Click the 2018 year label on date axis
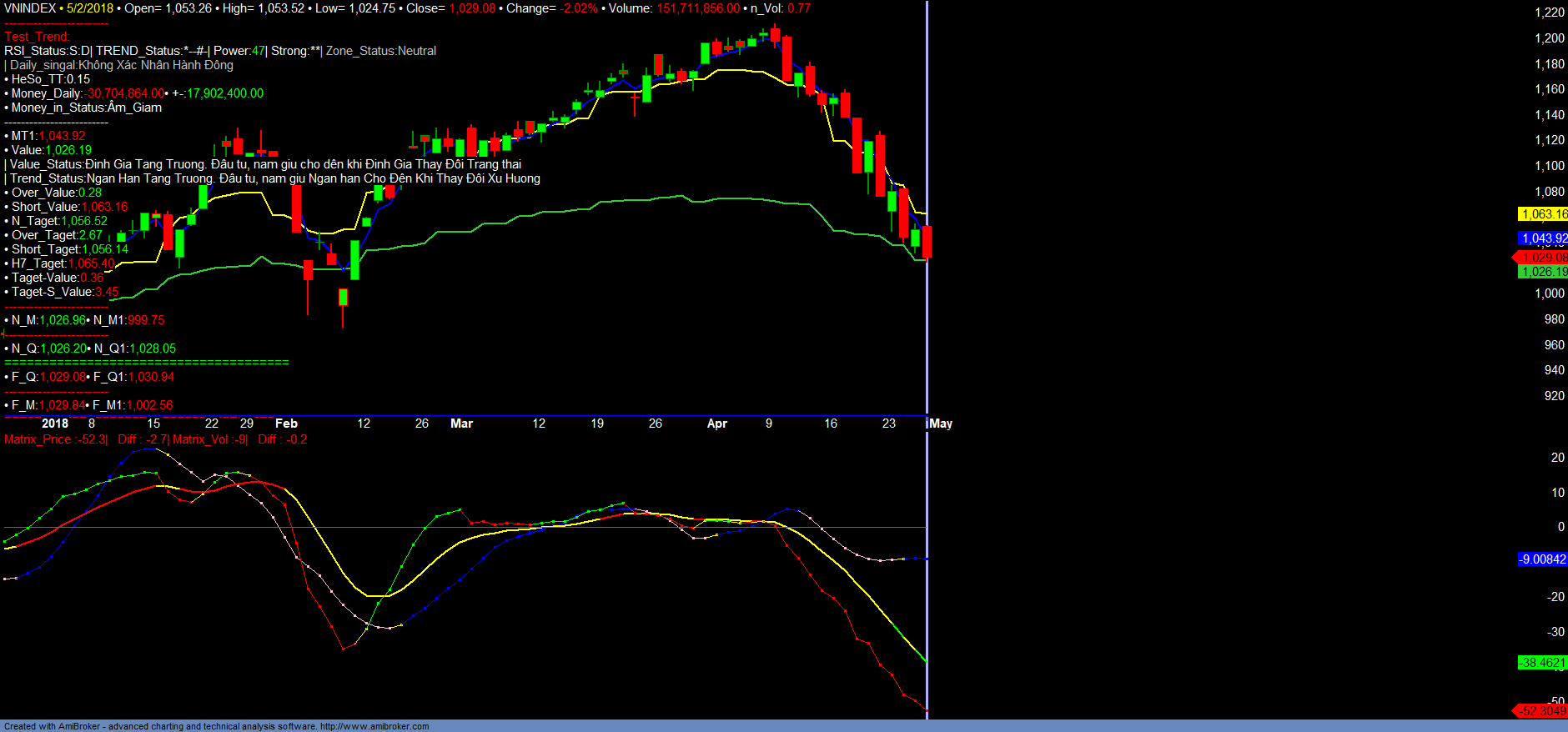This screenshot has height=732, width=1568. click(x=55, y=424)
